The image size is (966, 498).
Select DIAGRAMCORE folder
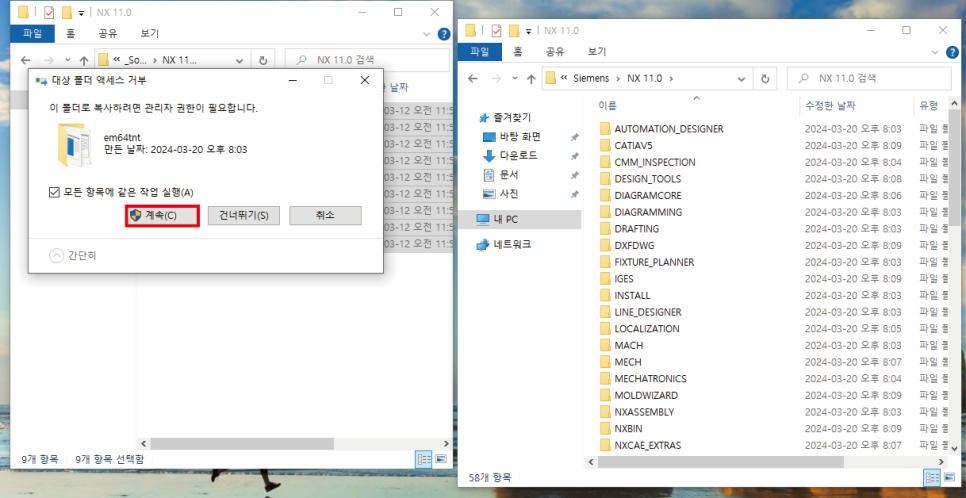pos(648,195)
